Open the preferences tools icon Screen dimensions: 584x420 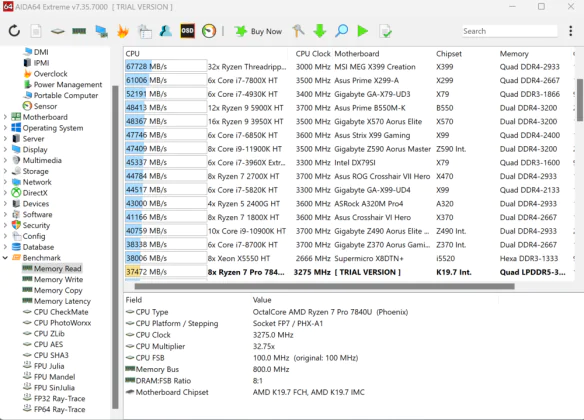(x=298, y=31)
